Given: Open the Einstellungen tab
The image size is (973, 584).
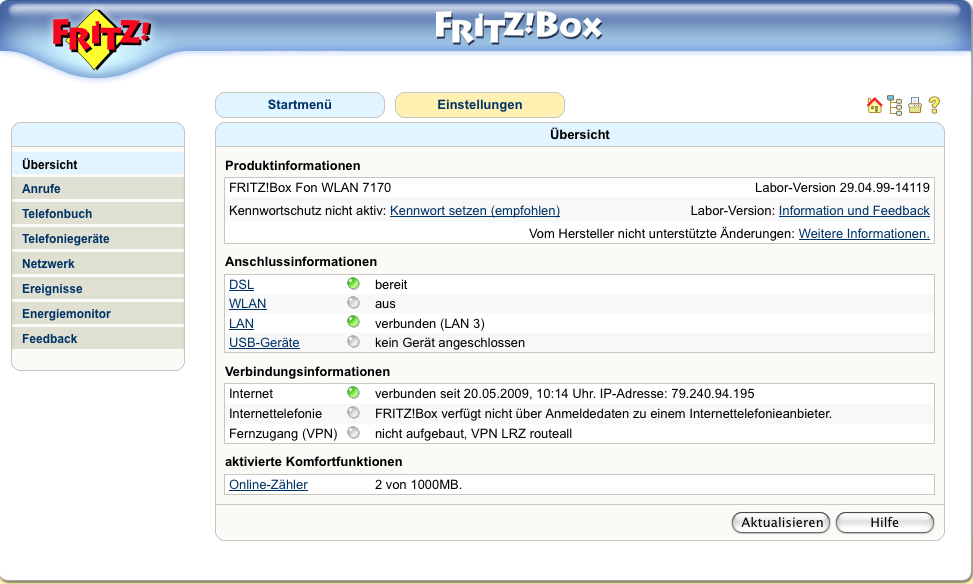Looking at the screenshot, I should point(480,105).
